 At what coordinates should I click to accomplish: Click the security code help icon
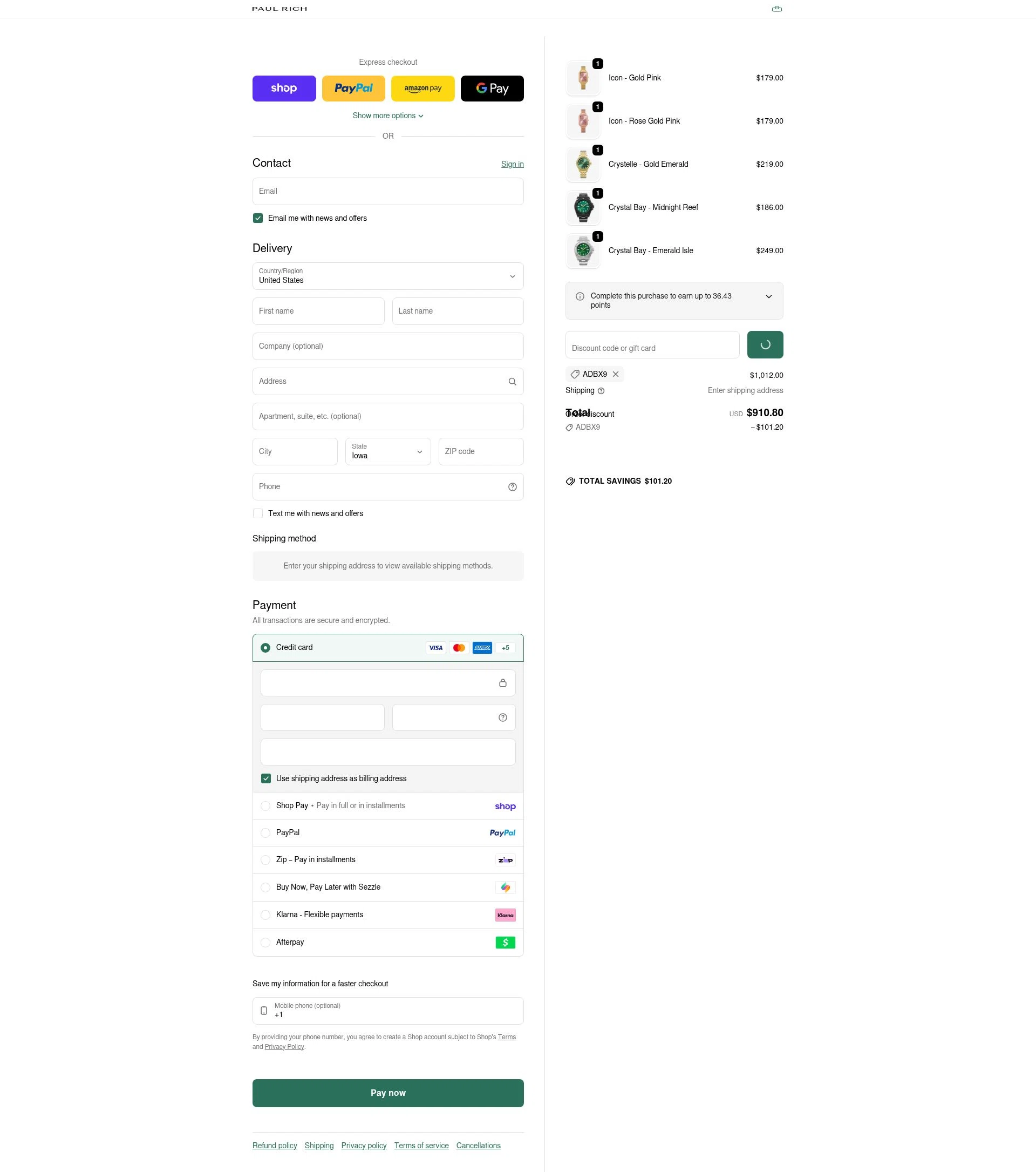[502, 717]
